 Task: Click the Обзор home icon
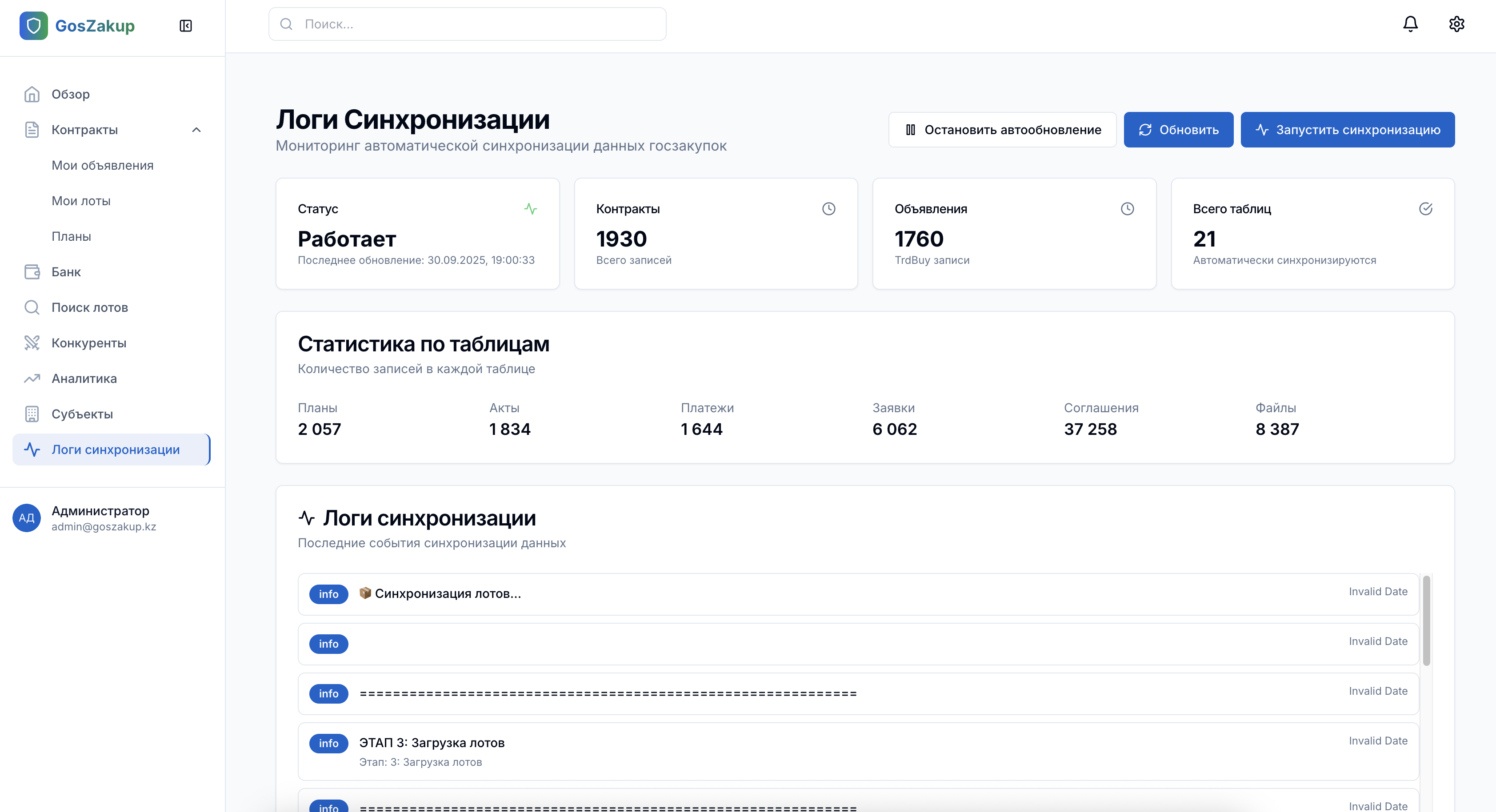32,94
